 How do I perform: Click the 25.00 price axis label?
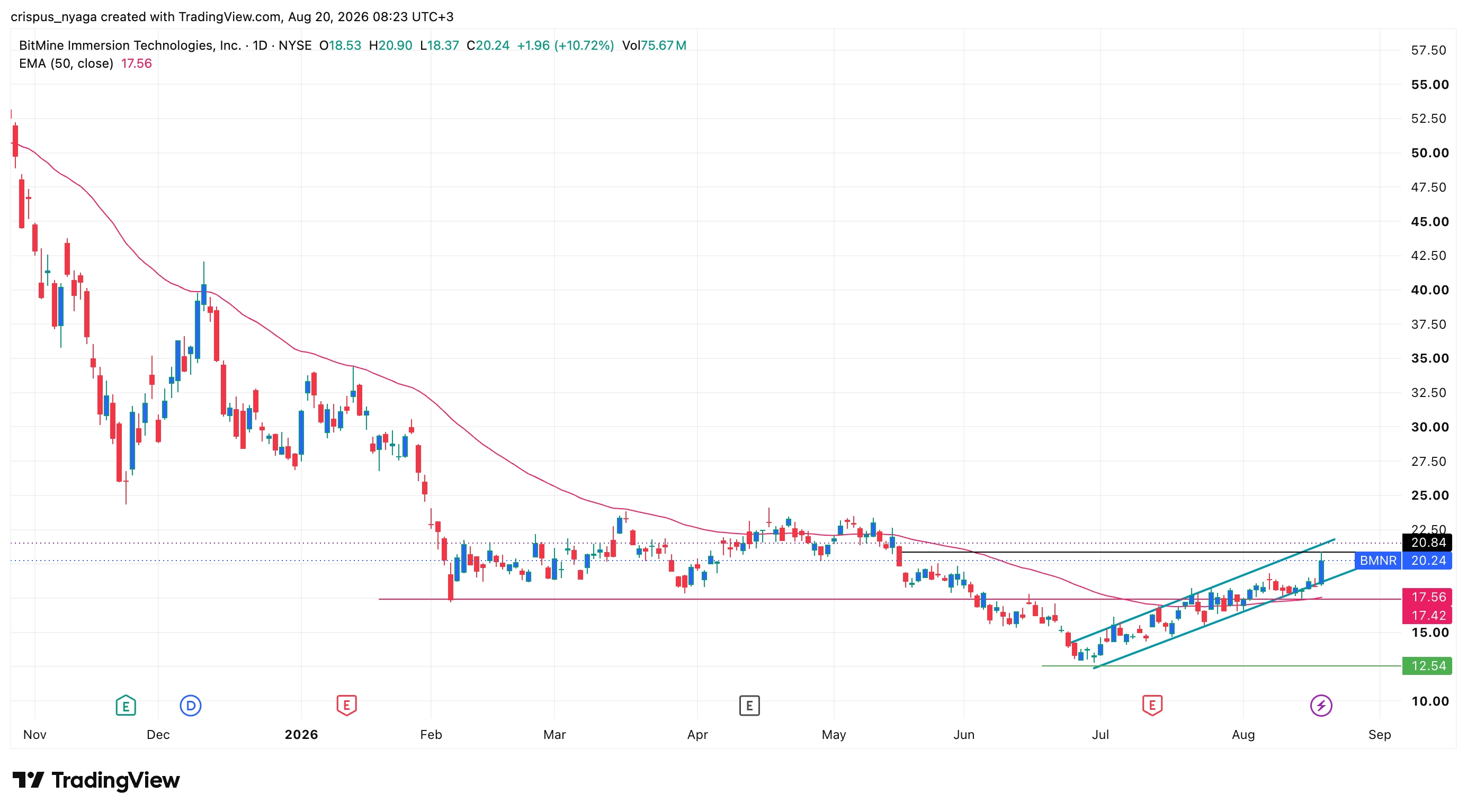tap(1429, 495)
